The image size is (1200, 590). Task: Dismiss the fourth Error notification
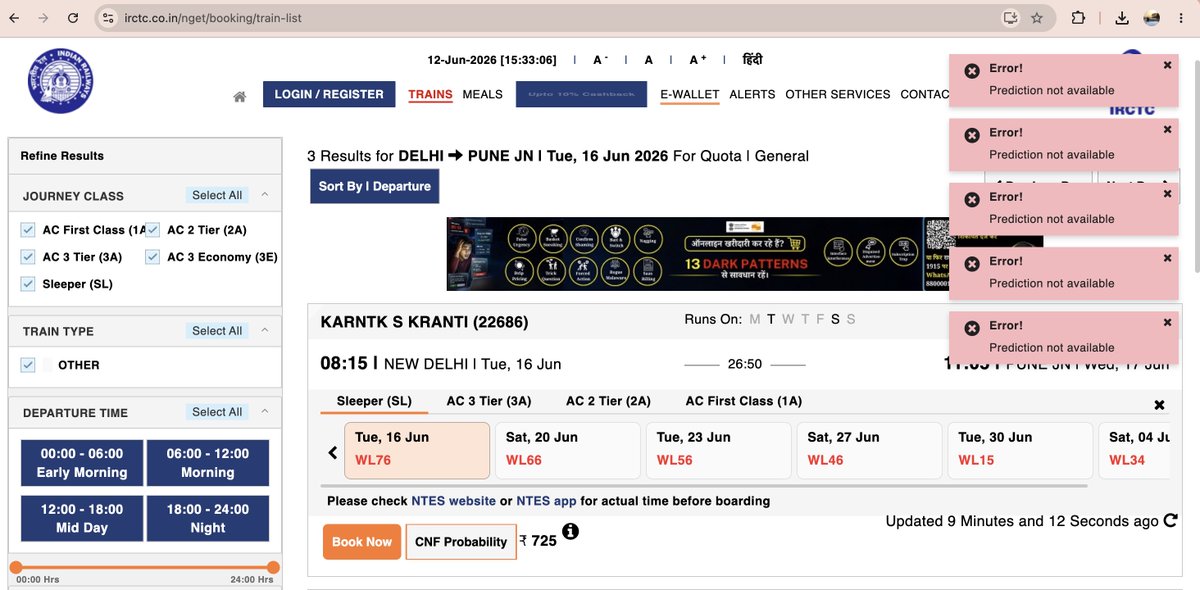1167,258
